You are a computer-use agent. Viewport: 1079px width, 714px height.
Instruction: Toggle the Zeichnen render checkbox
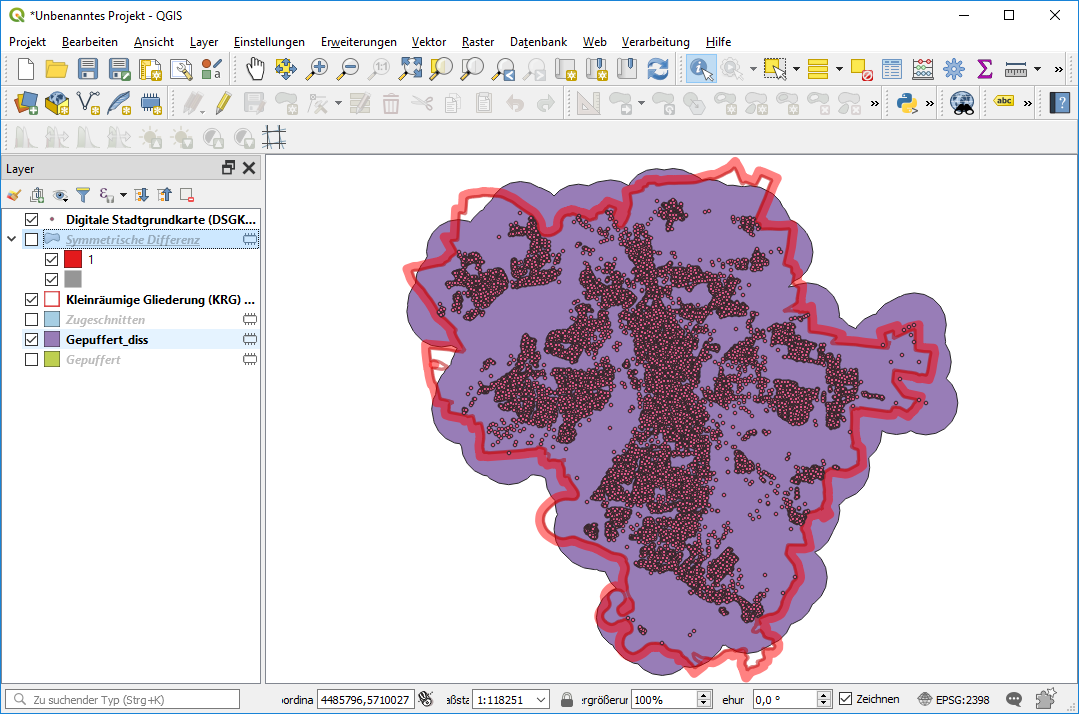(846, 699)
